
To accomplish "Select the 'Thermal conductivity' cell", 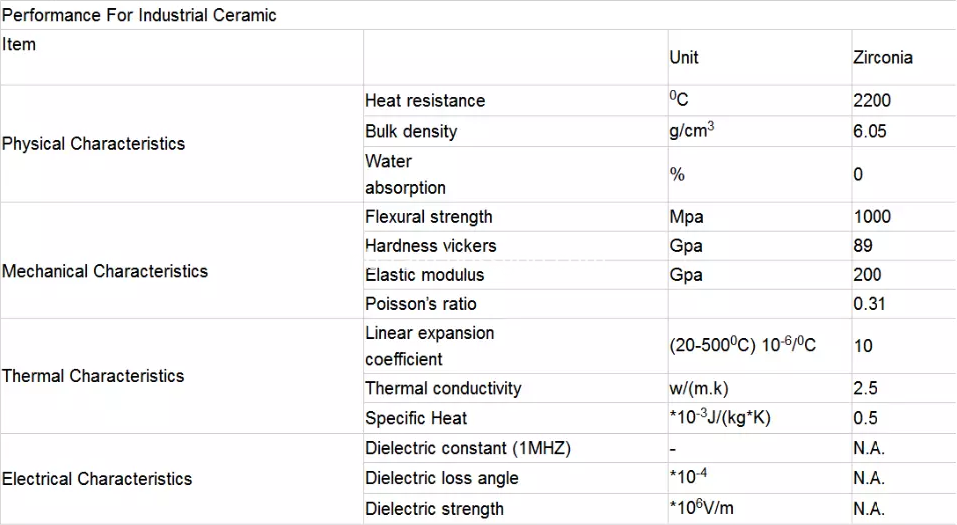I will 516,388.
